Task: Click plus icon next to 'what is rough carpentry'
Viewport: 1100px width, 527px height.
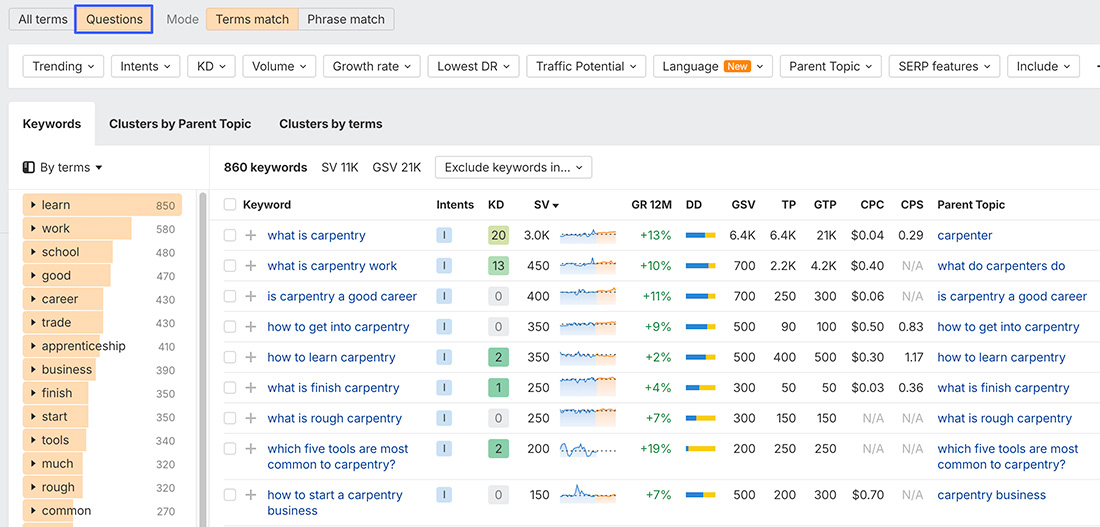Action: [251, 419]
